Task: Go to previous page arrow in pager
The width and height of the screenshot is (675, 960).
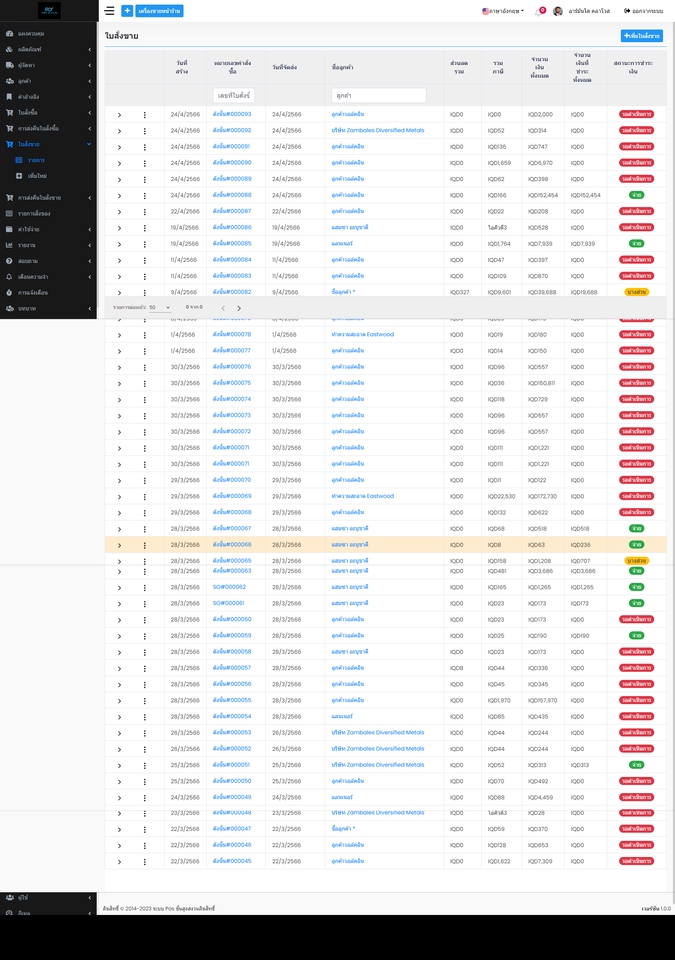Action: pyautogui.click(x=223, y=308)
